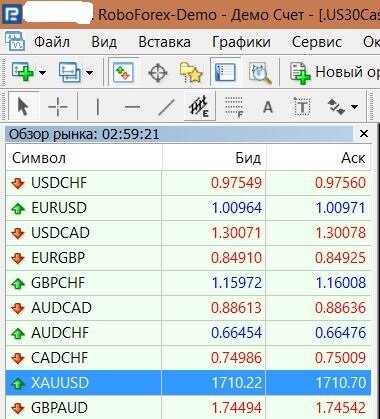Viewport: 380px width, 419px height.
Task: Click the Обзор рынка title bar
Action: [179, 134]
